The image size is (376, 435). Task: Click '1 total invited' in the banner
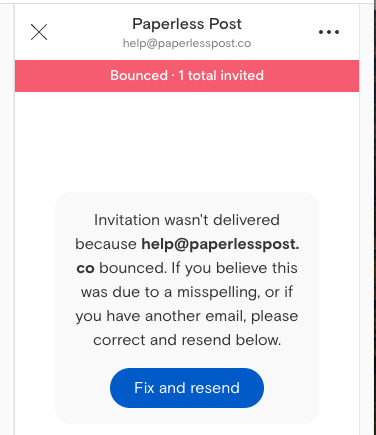tap(221, 76)
